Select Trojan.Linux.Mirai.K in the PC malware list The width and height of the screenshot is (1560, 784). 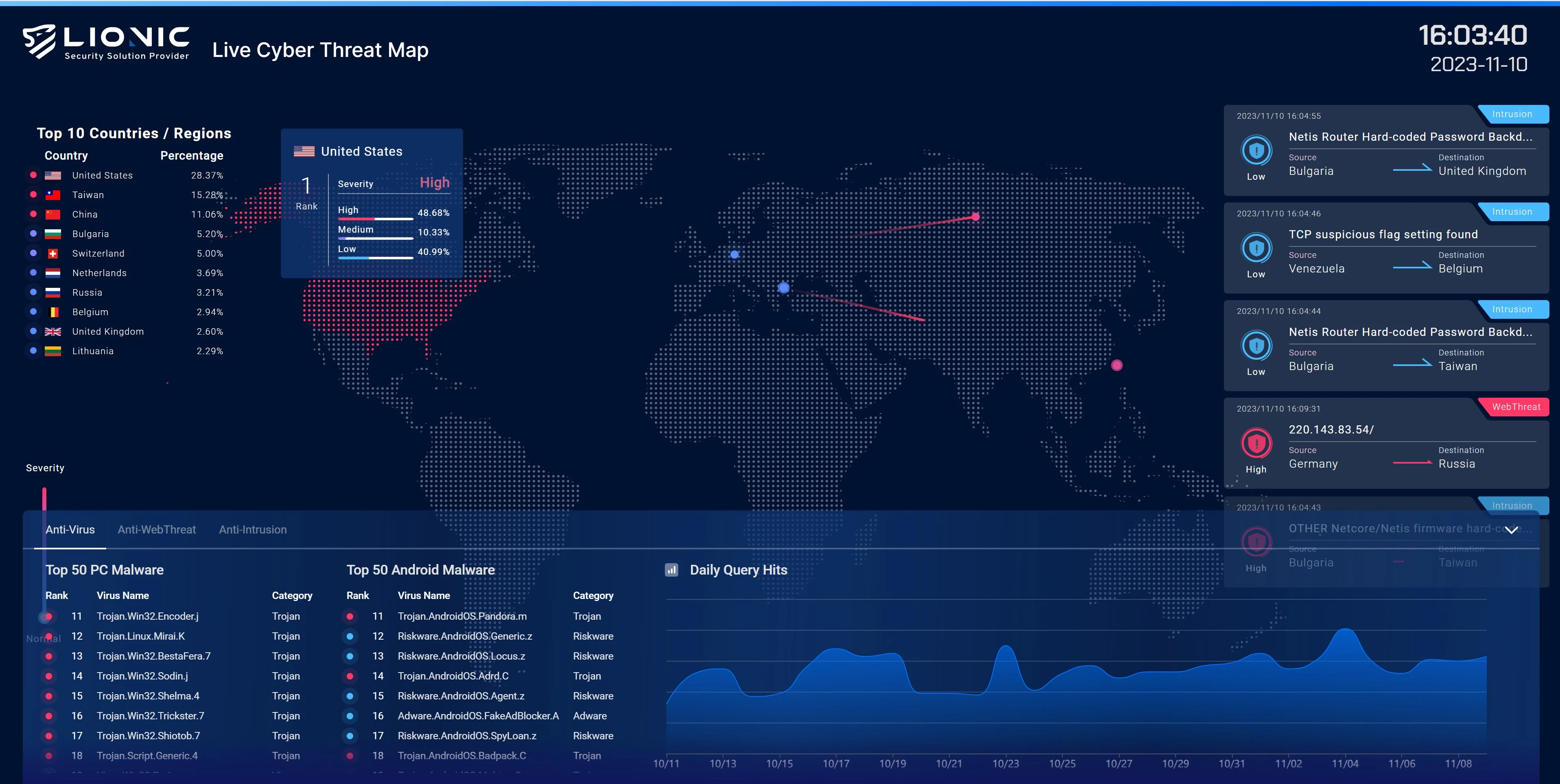140,636
